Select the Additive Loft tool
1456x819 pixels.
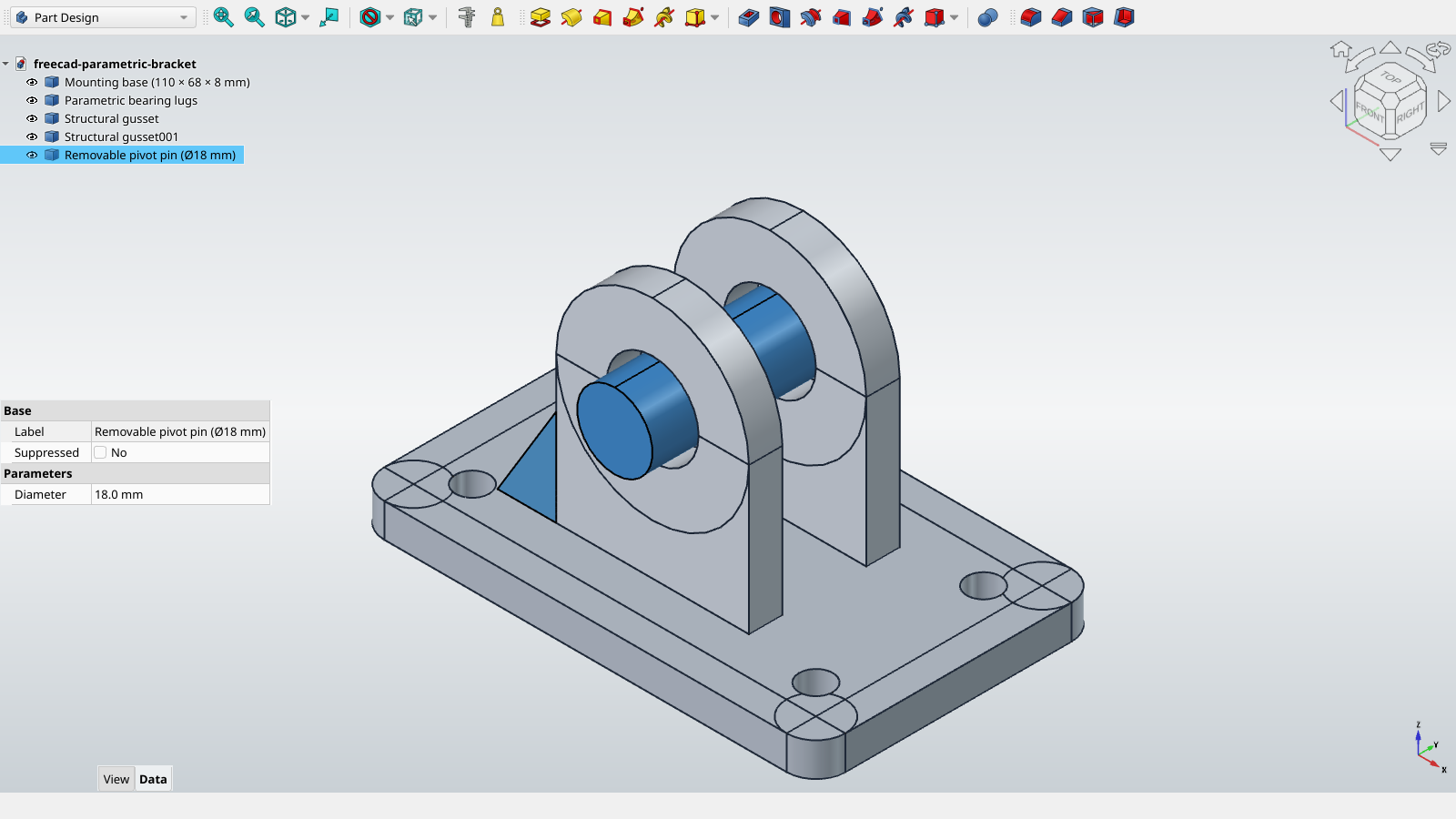point(602,17)
